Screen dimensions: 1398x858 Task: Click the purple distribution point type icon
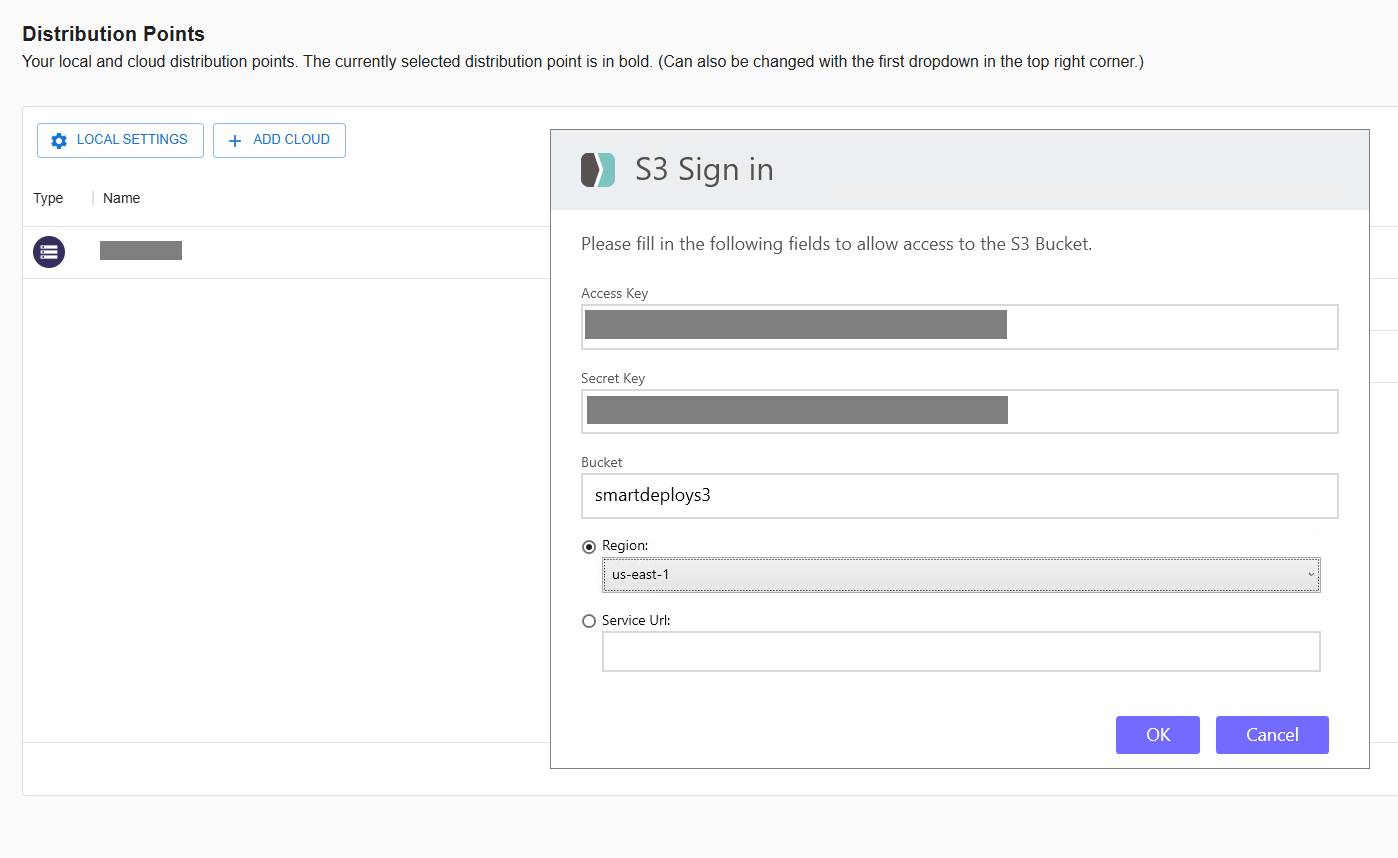tap(49, 252)
